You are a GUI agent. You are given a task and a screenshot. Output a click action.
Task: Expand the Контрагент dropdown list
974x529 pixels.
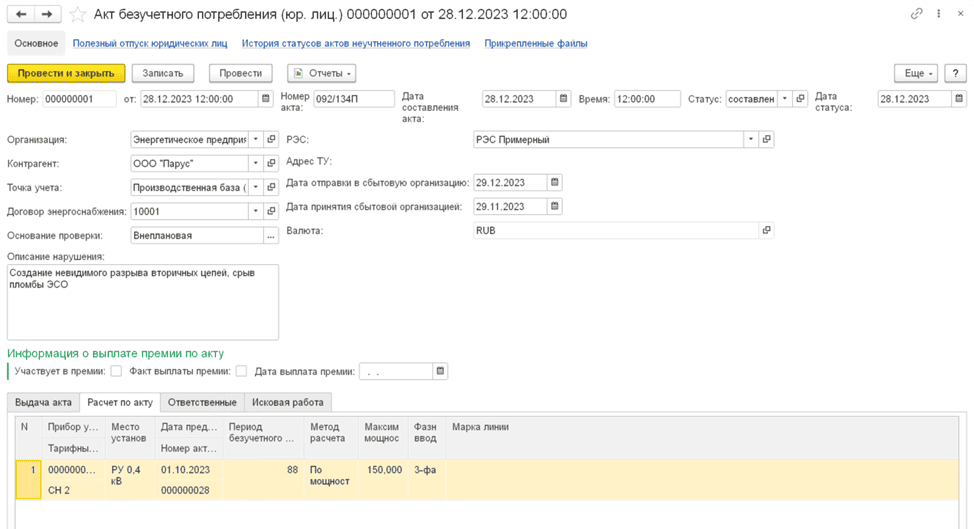pyautogui.click(x=255, y=163)
